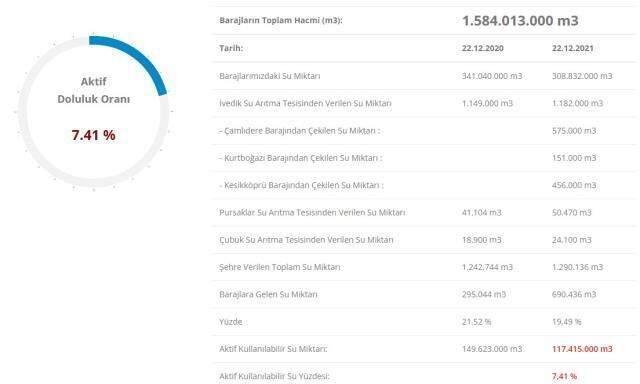
Task: Click the 1.290.136 m3 value
Action: click(578, 267)
